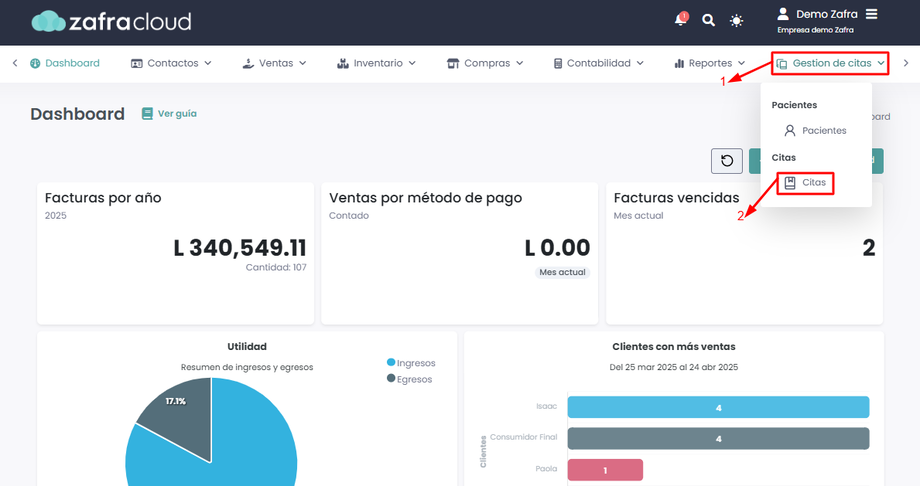This screenshot has width=920, height=486.
Task: Click the Utilidad chart heading
Action: click(247, 347)
